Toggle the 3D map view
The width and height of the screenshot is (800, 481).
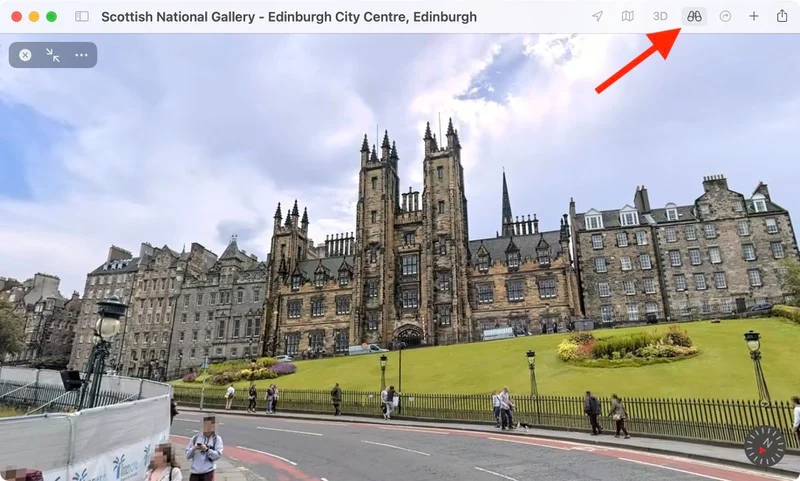[x=660, y=16]
